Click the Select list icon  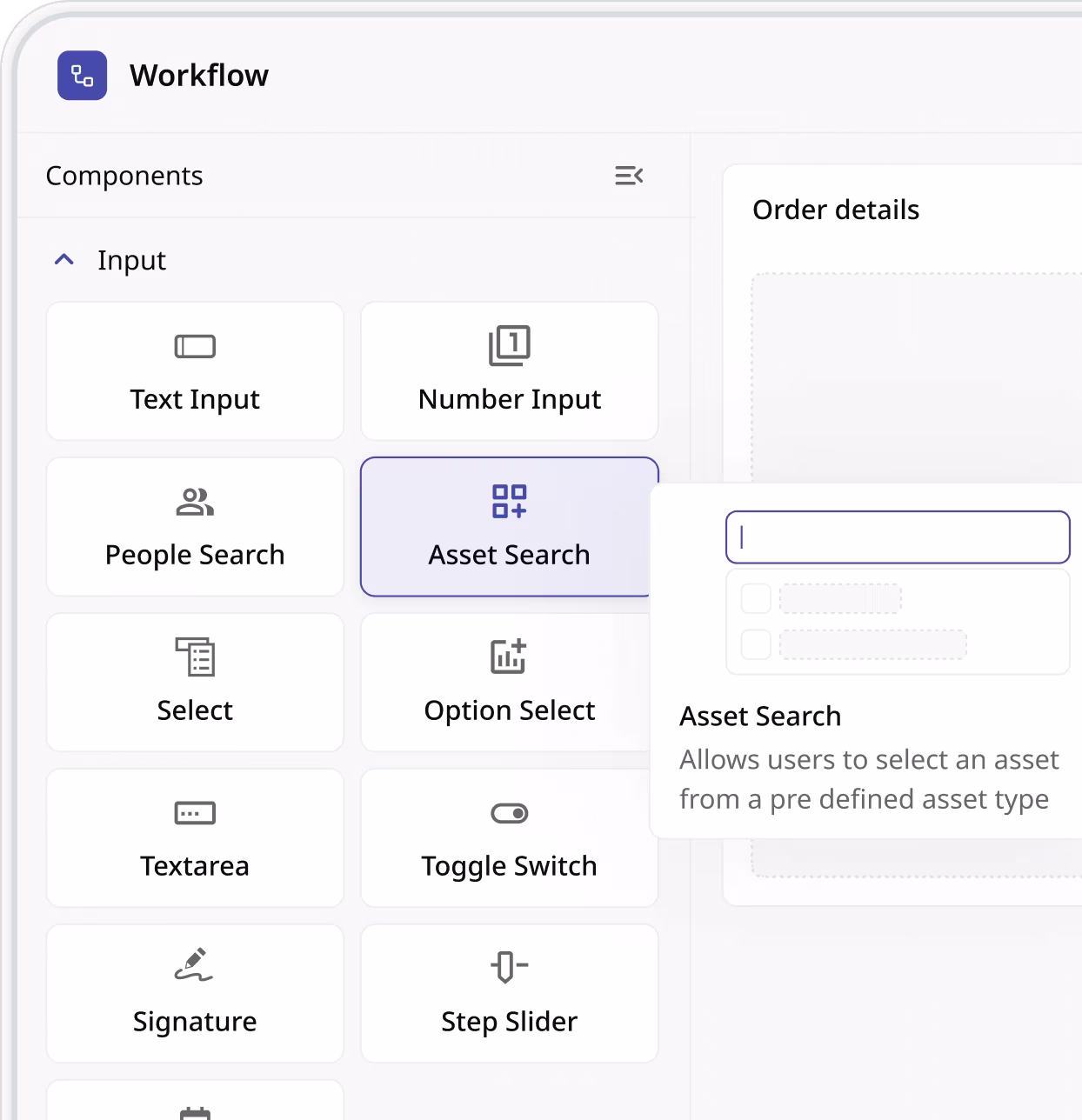click(195, 657)
